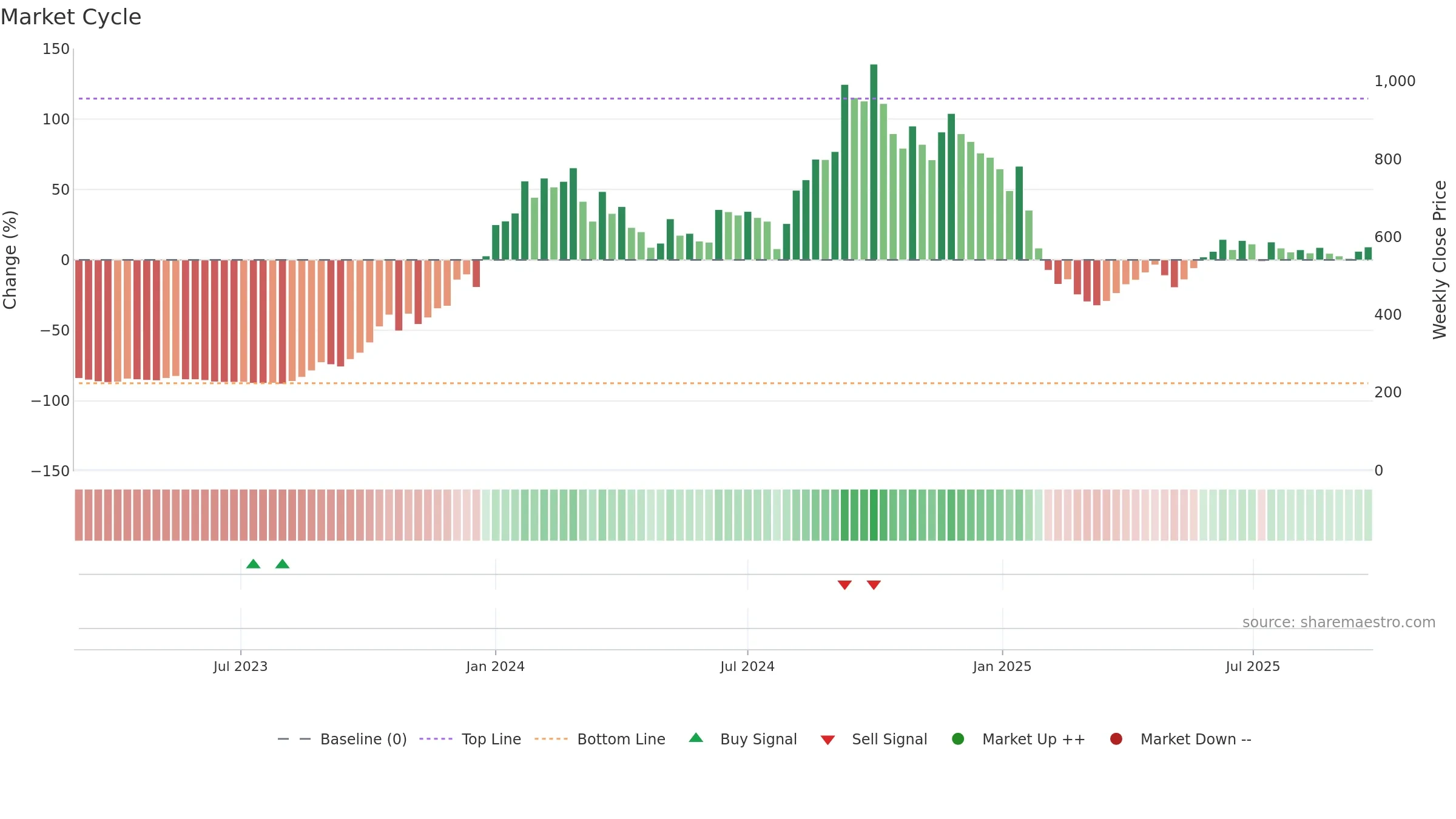The height and width of the screenshot is (819, 1456).
Task: Click the Weekly Close Price axis title
Action: click(1440, 260)
